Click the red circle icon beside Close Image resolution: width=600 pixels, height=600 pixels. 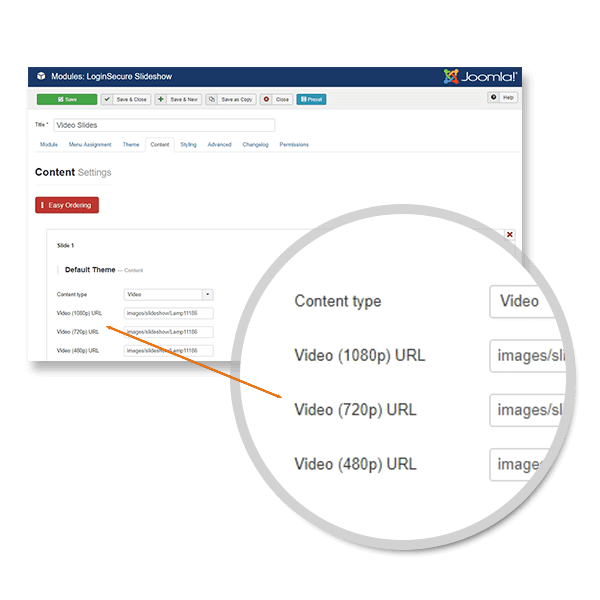click(x=266, y=99)
